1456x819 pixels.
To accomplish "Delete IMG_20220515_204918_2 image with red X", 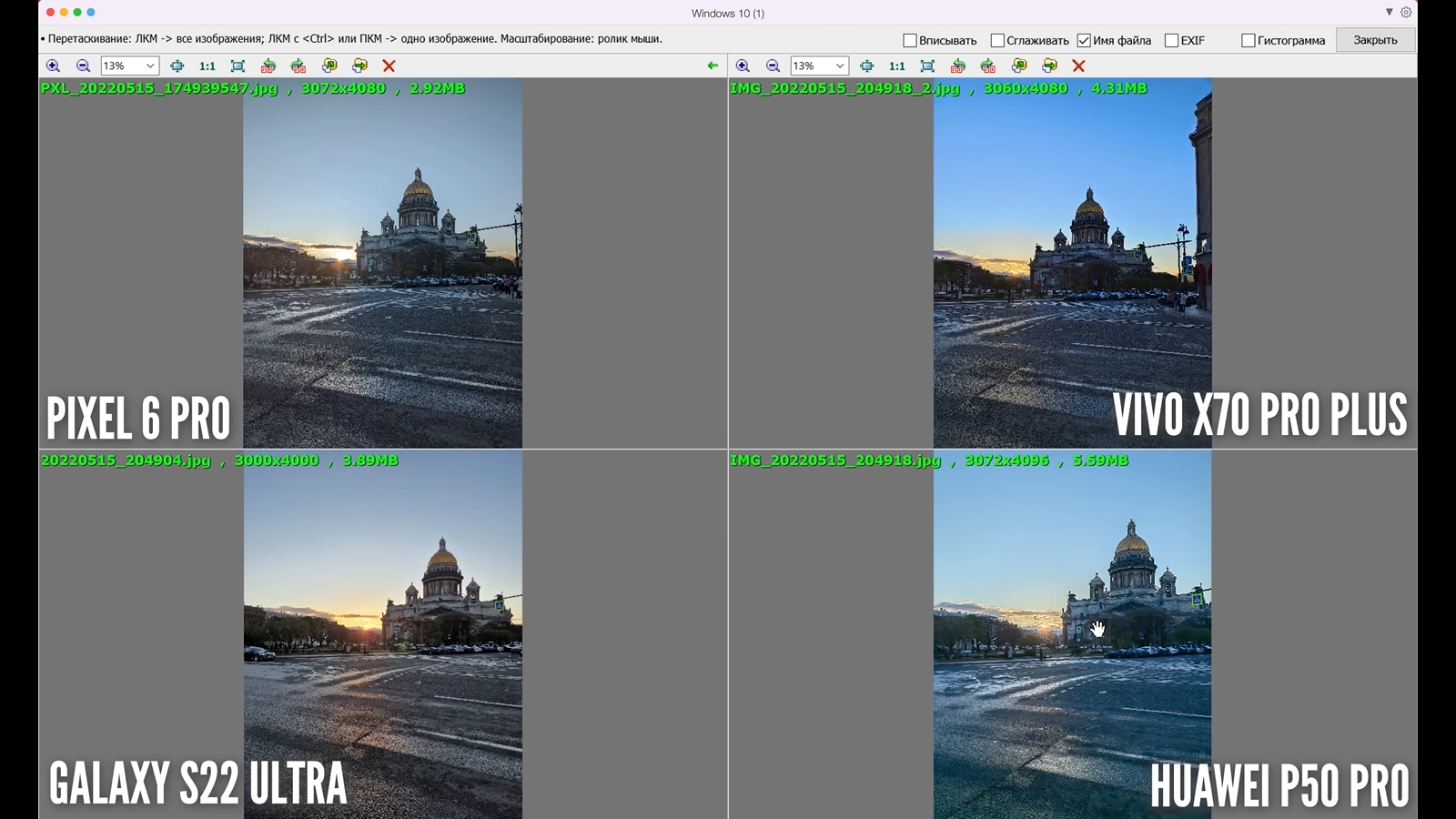I will point(1078,66).
